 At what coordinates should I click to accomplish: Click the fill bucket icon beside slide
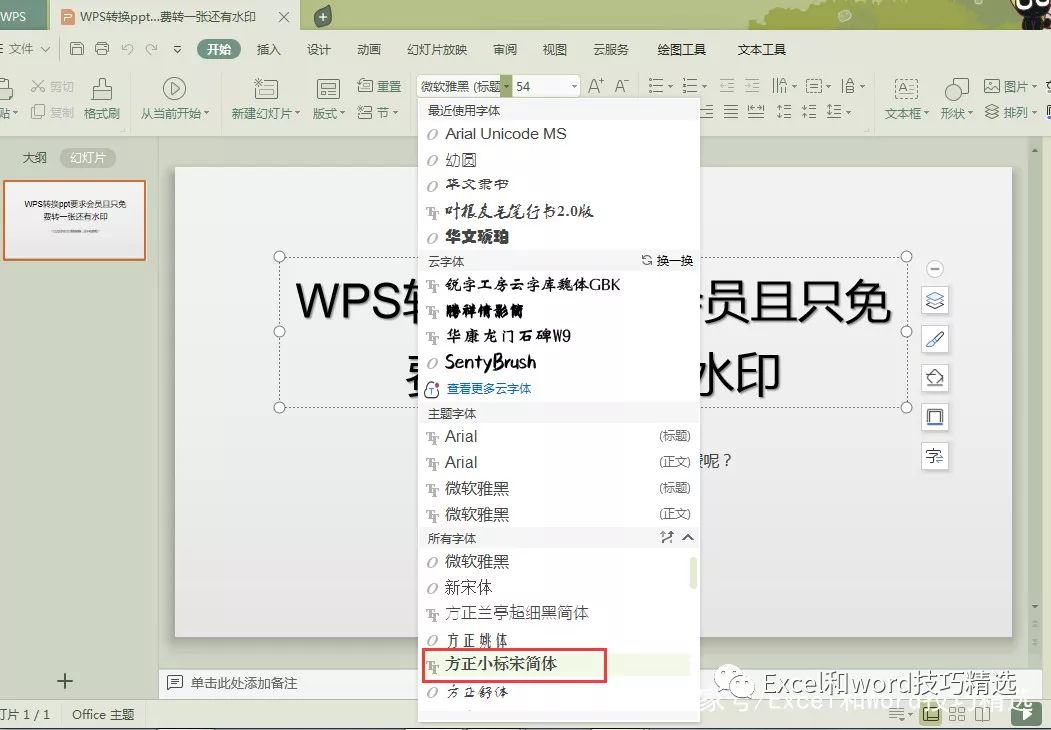(x=935, y=378)
